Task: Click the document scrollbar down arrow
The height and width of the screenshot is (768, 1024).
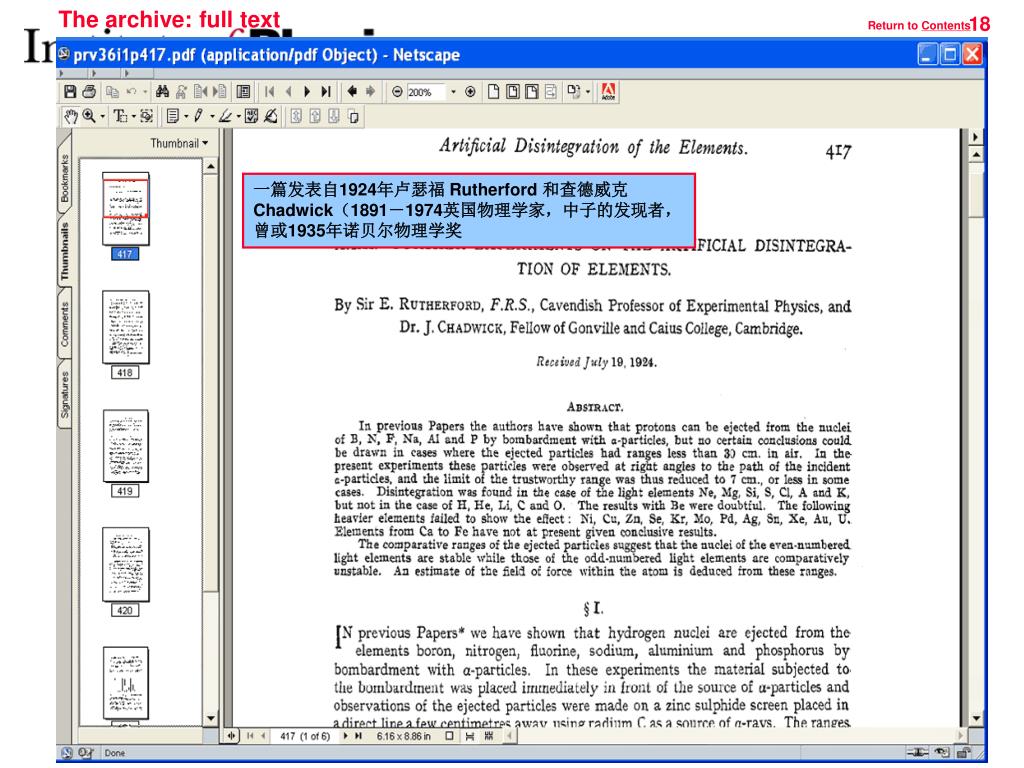Action: [976, 718]
